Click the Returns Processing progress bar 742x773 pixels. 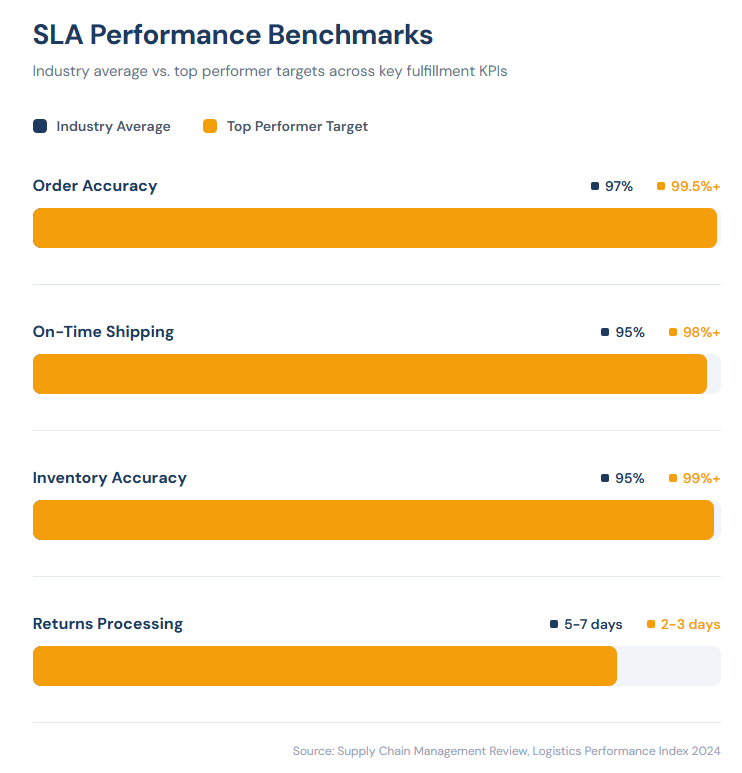[x=376, y=666]
